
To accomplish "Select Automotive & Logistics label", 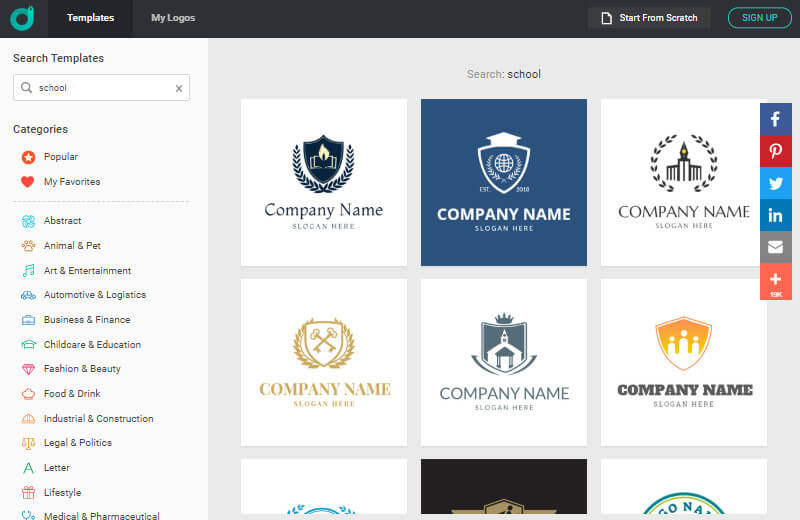I will click(95, 294).
